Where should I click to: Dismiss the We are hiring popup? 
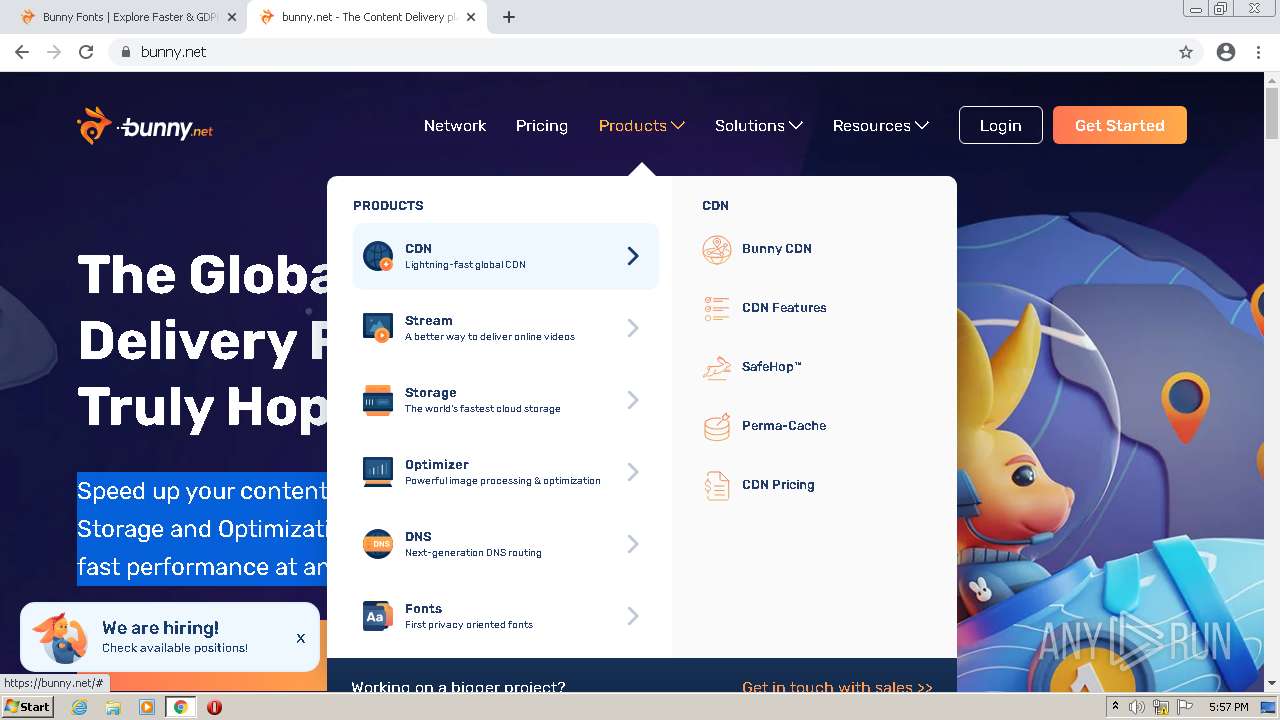[300, 638]
